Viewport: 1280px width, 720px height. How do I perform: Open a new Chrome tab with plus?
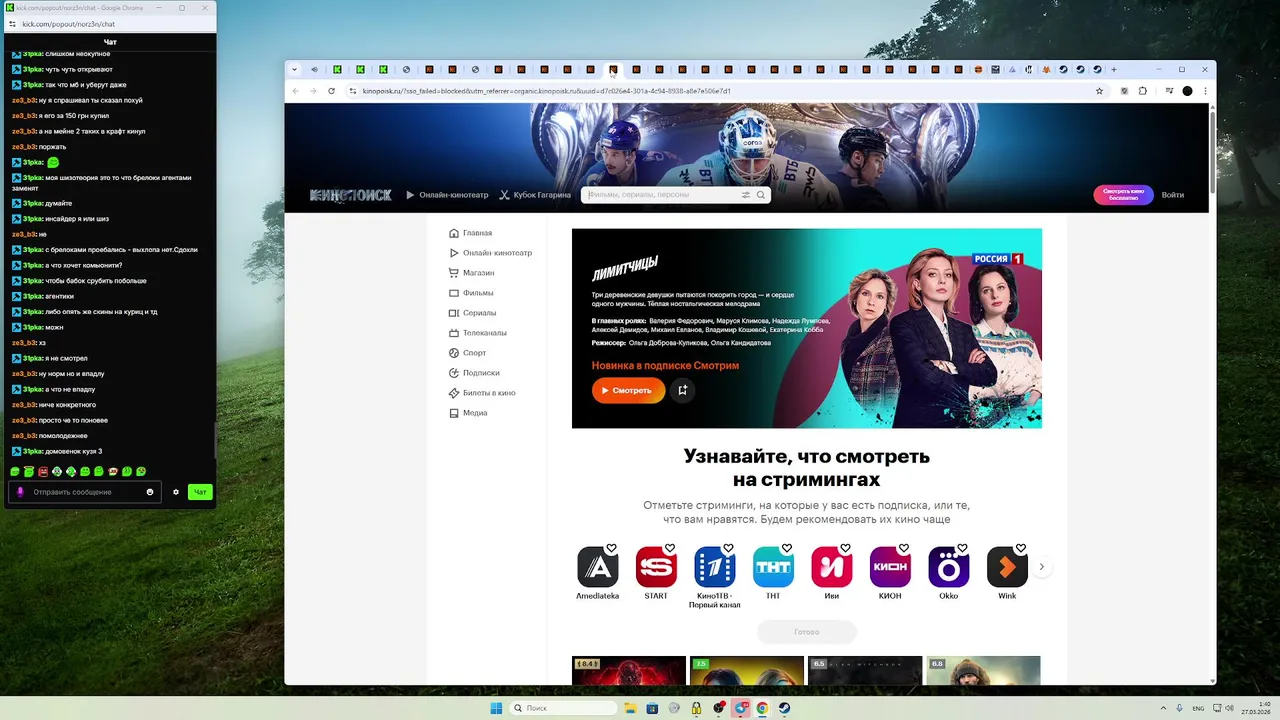[x=1114, y=70]
